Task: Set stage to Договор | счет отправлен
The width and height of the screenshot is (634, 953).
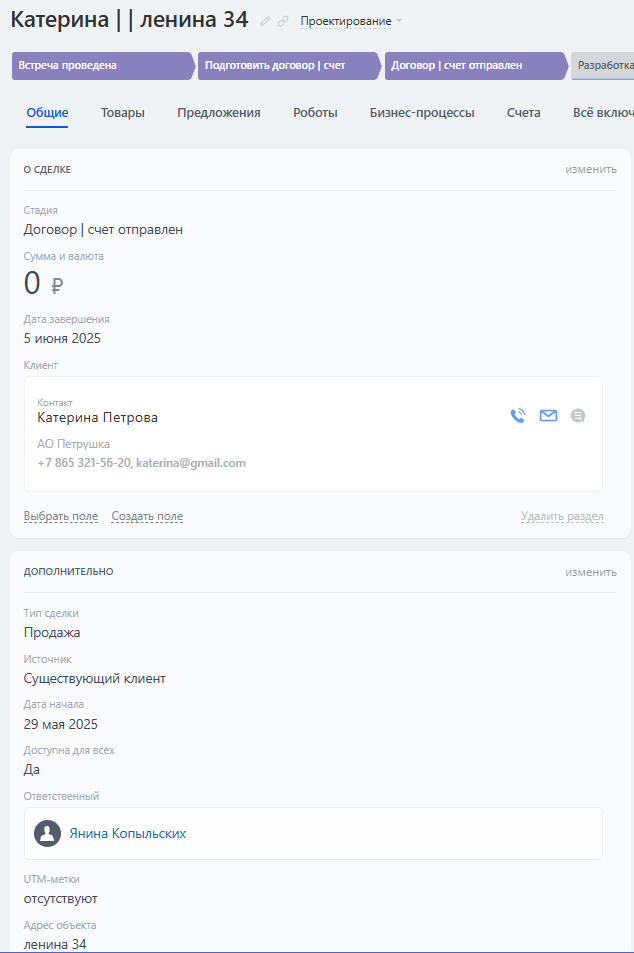Action: tap(472, 66)
